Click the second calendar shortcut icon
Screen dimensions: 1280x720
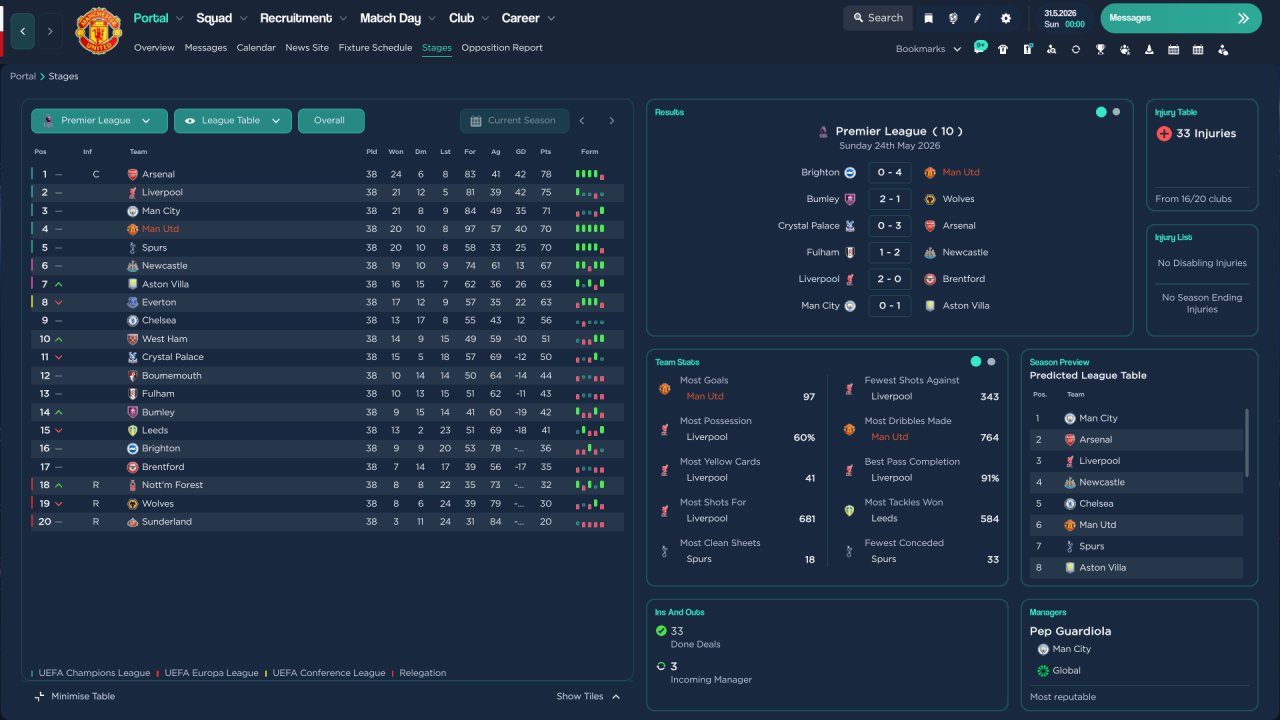tap(1198, 49)
